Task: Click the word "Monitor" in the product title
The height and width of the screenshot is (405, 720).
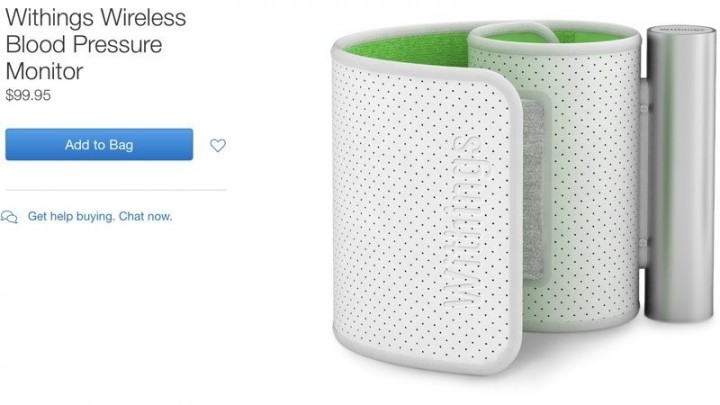Action: pos(45,71)
